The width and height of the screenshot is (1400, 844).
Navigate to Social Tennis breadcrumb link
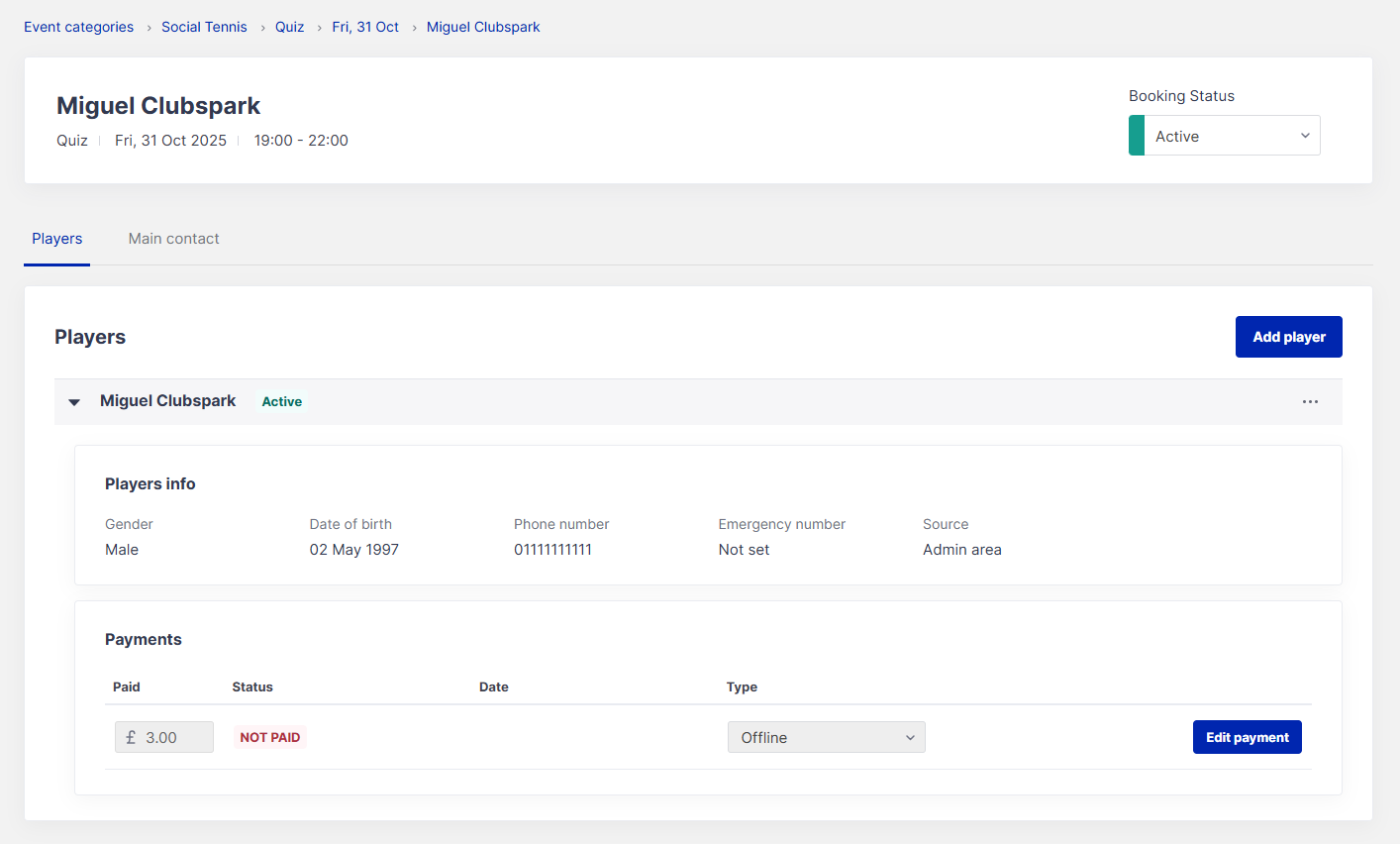click(204, 27)
